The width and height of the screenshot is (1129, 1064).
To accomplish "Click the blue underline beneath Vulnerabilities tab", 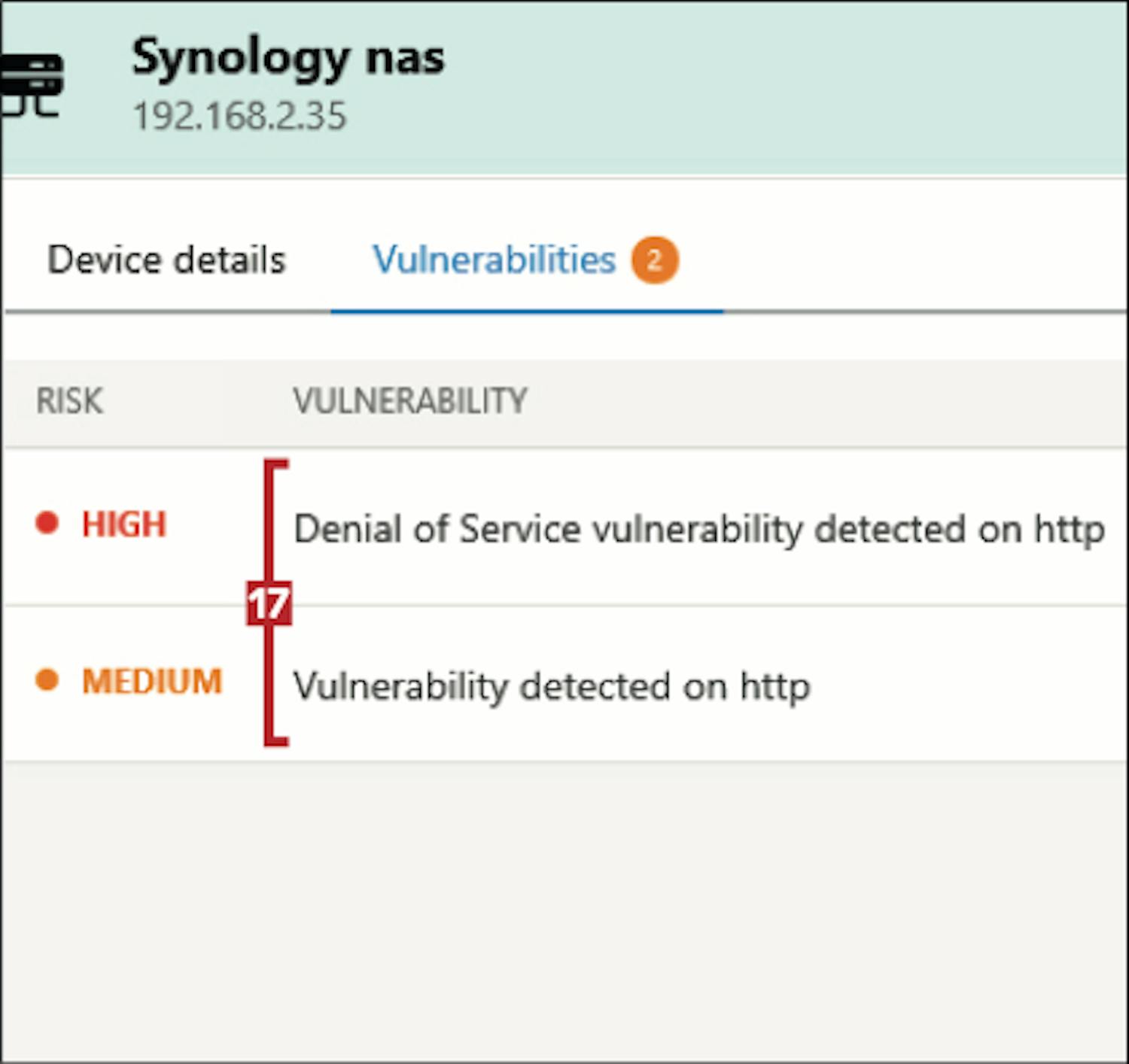I will click(527, 311).
